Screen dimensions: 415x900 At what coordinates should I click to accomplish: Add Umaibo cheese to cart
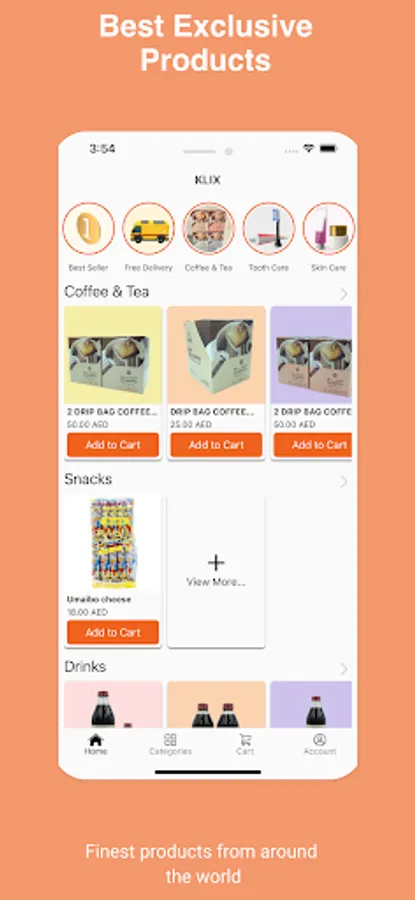[113, 633]
